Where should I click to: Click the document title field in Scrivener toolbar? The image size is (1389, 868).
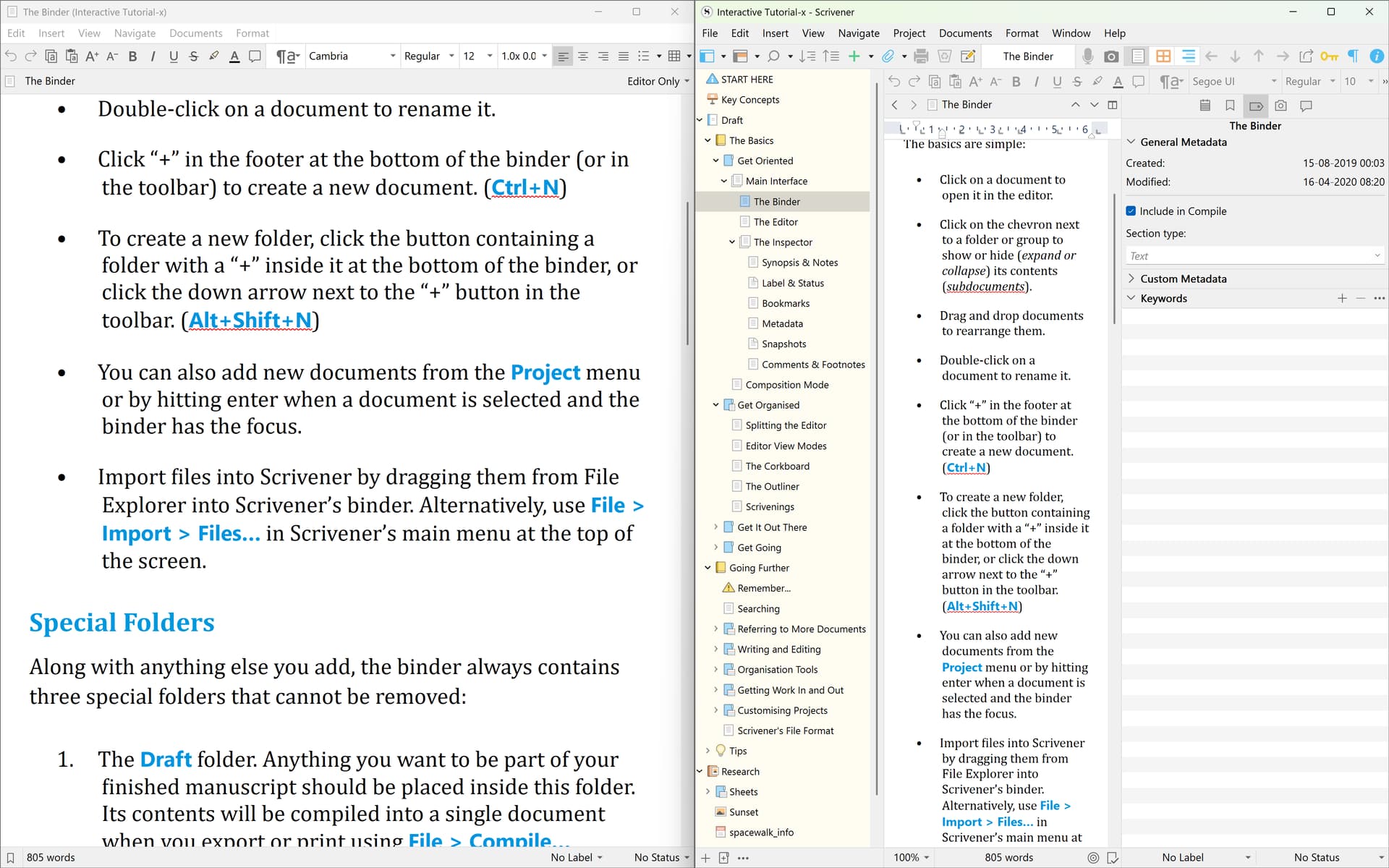[x=1027, y=56]
